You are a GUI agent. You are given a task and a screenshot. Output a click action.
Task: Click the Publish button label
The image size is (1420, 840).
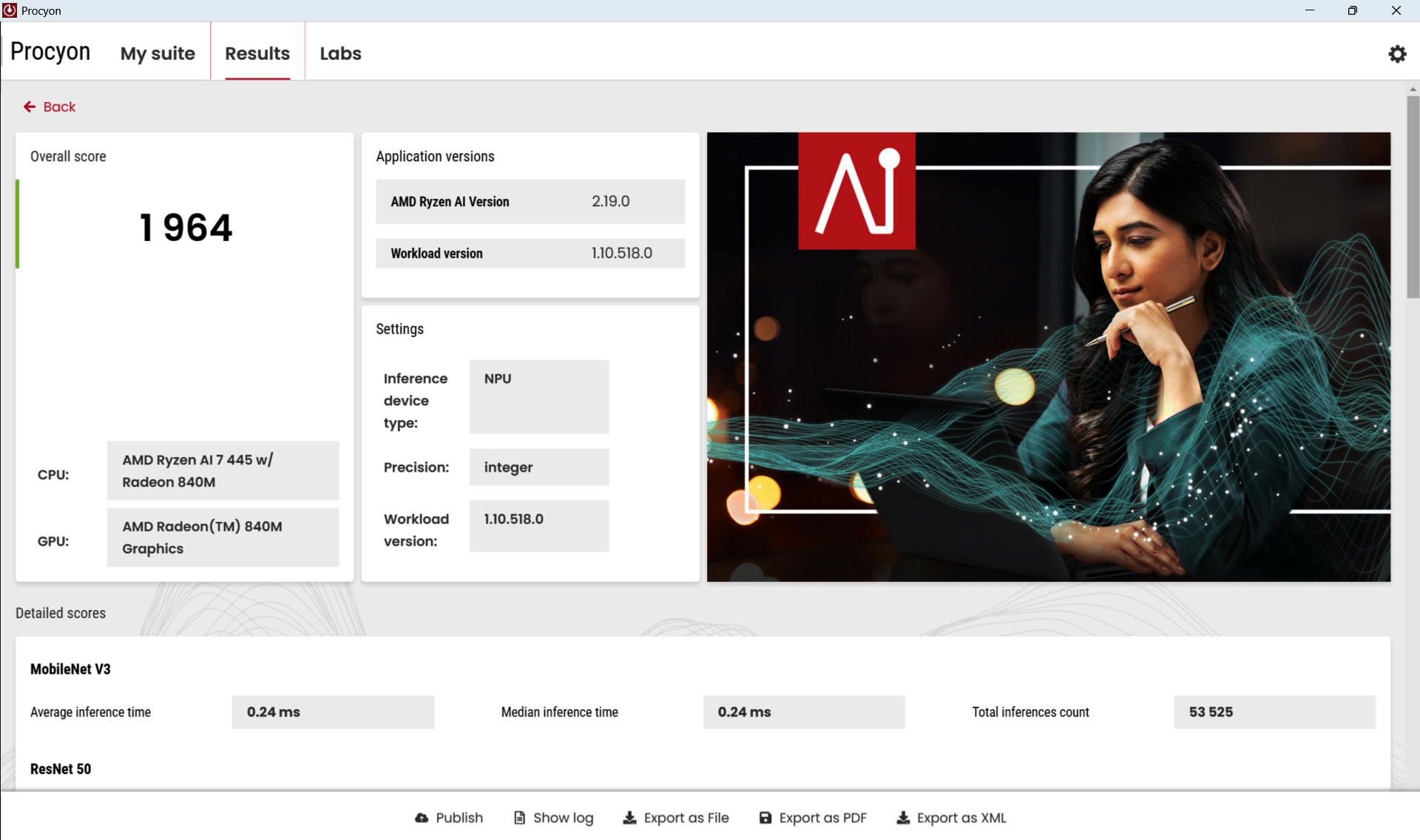[x=459, y=818]
